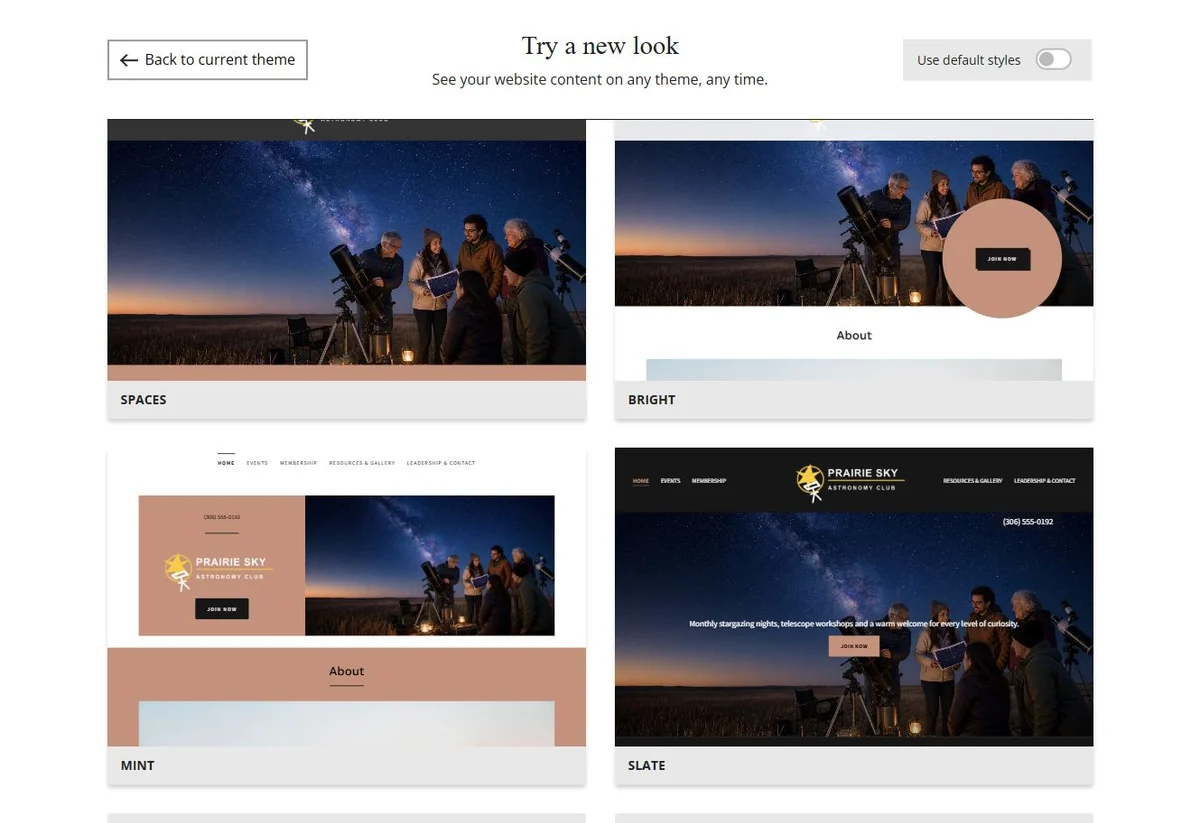Open Leadership & Contact in Slate preview

pyautogui.click(x=1045, y=481)
